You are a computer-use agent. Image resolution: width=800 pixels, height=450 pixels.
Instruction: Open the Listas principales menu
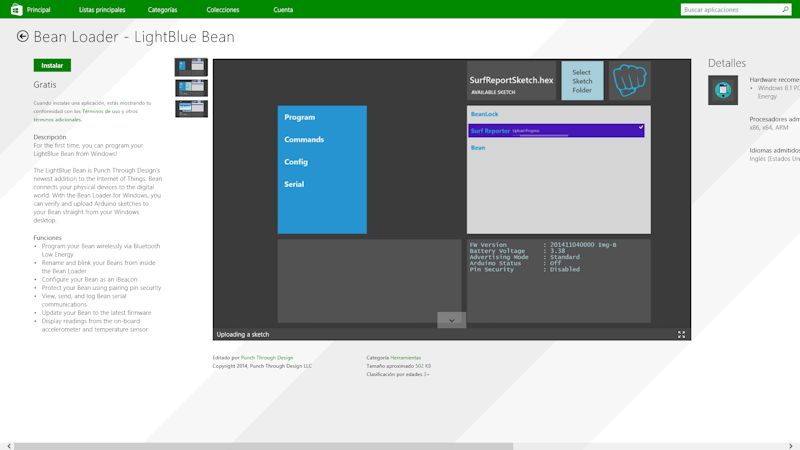click(x=102, y=10)
